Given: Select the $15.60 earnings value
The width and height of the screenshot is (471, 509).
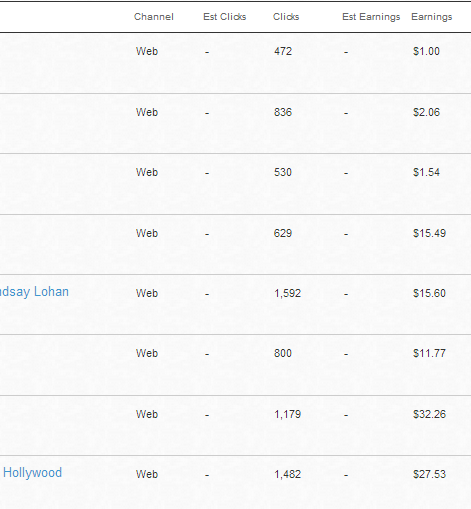Looking at the screenshot, I should 429,293.
